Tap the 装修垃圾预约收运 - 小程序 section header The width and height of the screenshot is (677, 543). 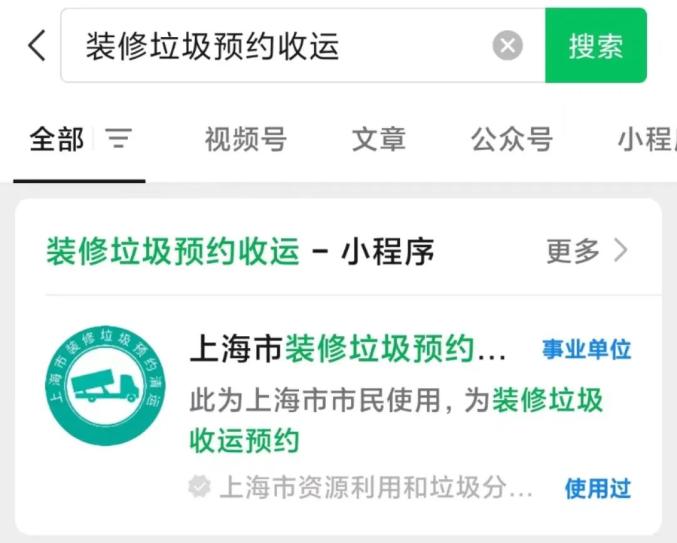pos(240,251)
